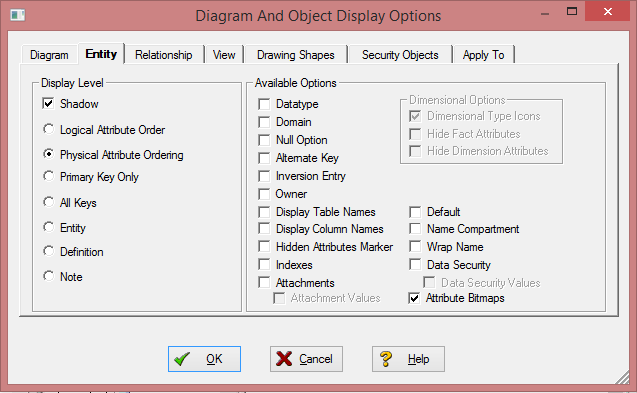637x393 pixels.
Task: Switch to the Diagram tab
Action: [x=49, y=55]
